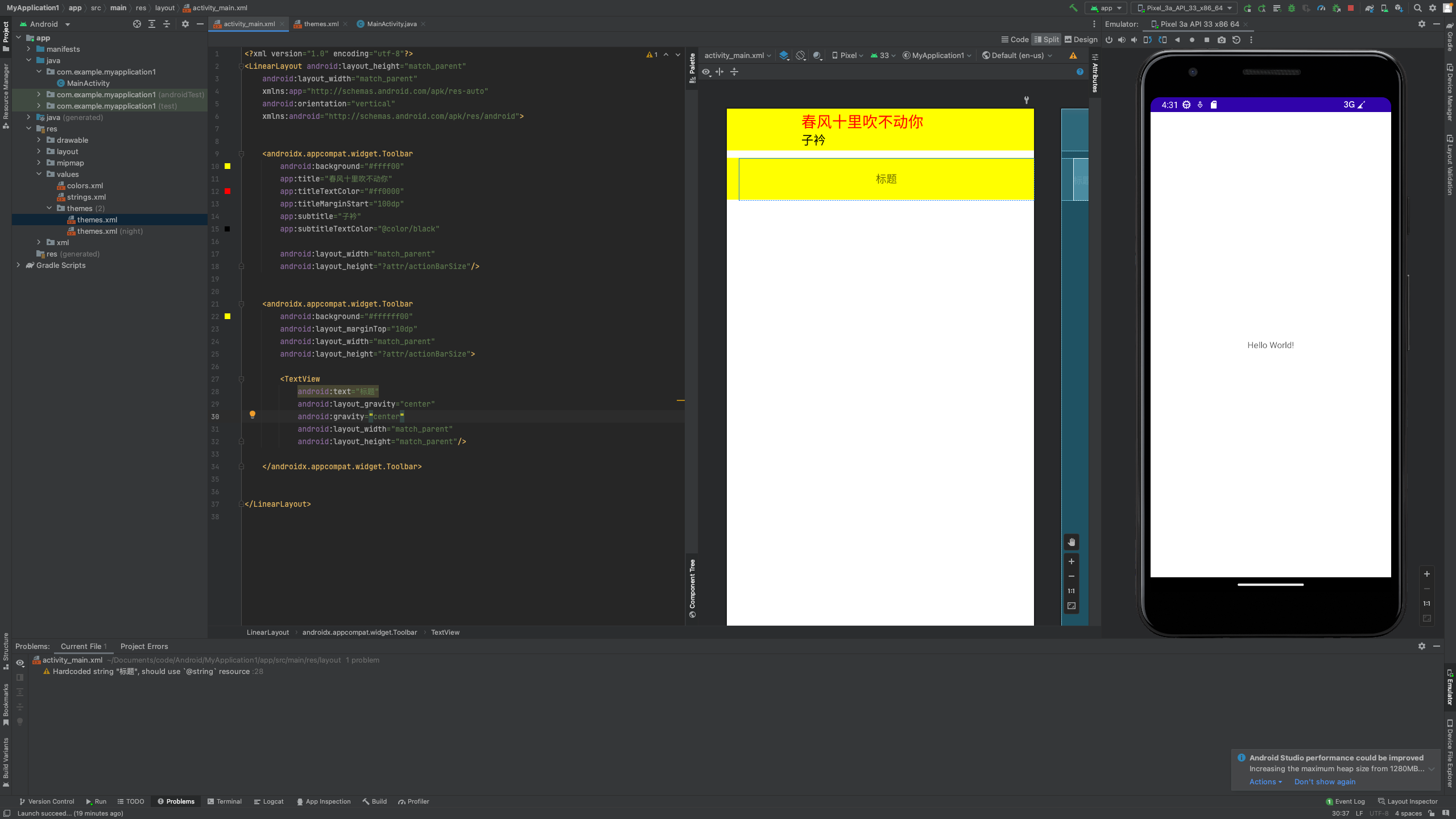Viewport: 1456px width, 819px height.
Task: Switch to the MainActivity.java editor tab
Action: [391, 24]
